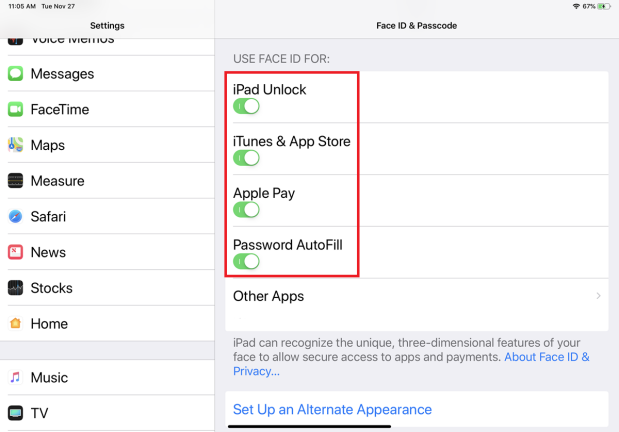
Task: Open Other Apps via the chevron arrow
Action: point(598,296)
